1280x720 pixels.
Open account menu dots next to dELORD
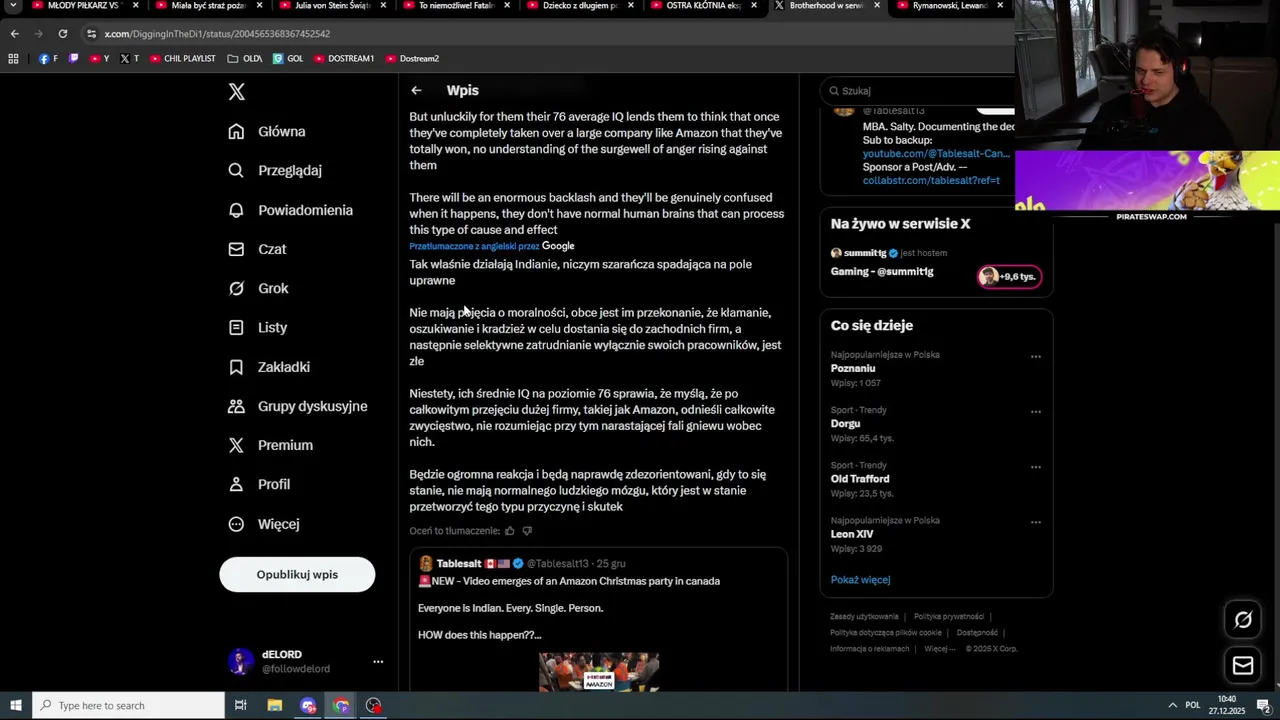point(378,662)
